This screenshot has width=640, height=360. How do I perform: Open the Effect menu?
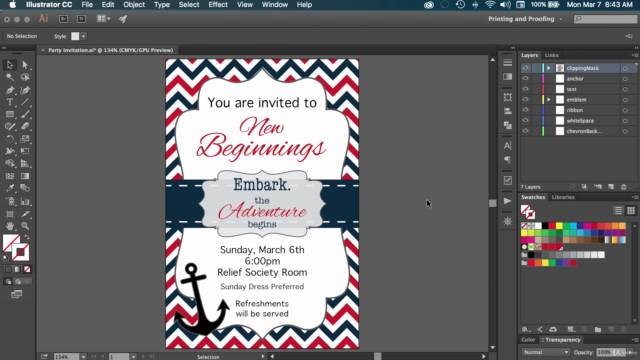click(218, 5)
